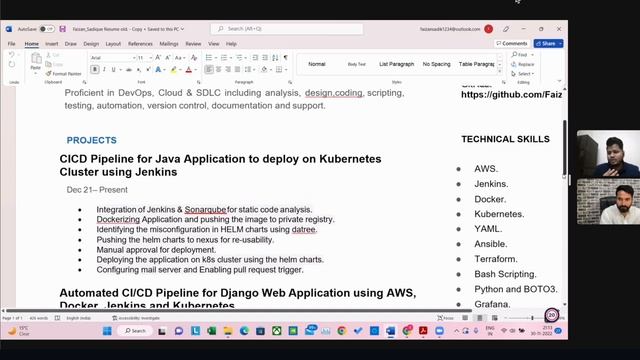Switch to the References tab
This screenshot has width=640, height=360.
tap(140, 44)
